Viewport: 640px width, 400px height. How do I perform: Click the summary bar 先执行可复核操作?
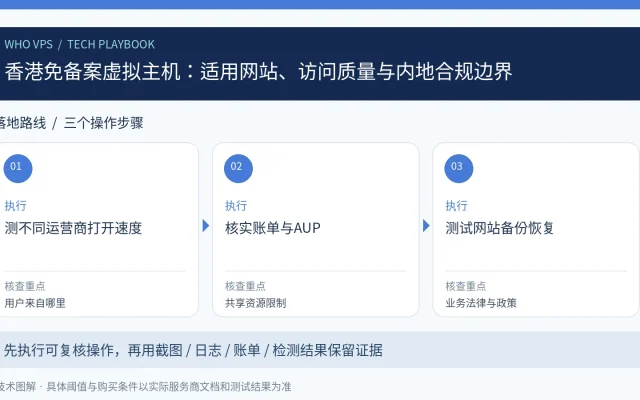tap(320, 350)
